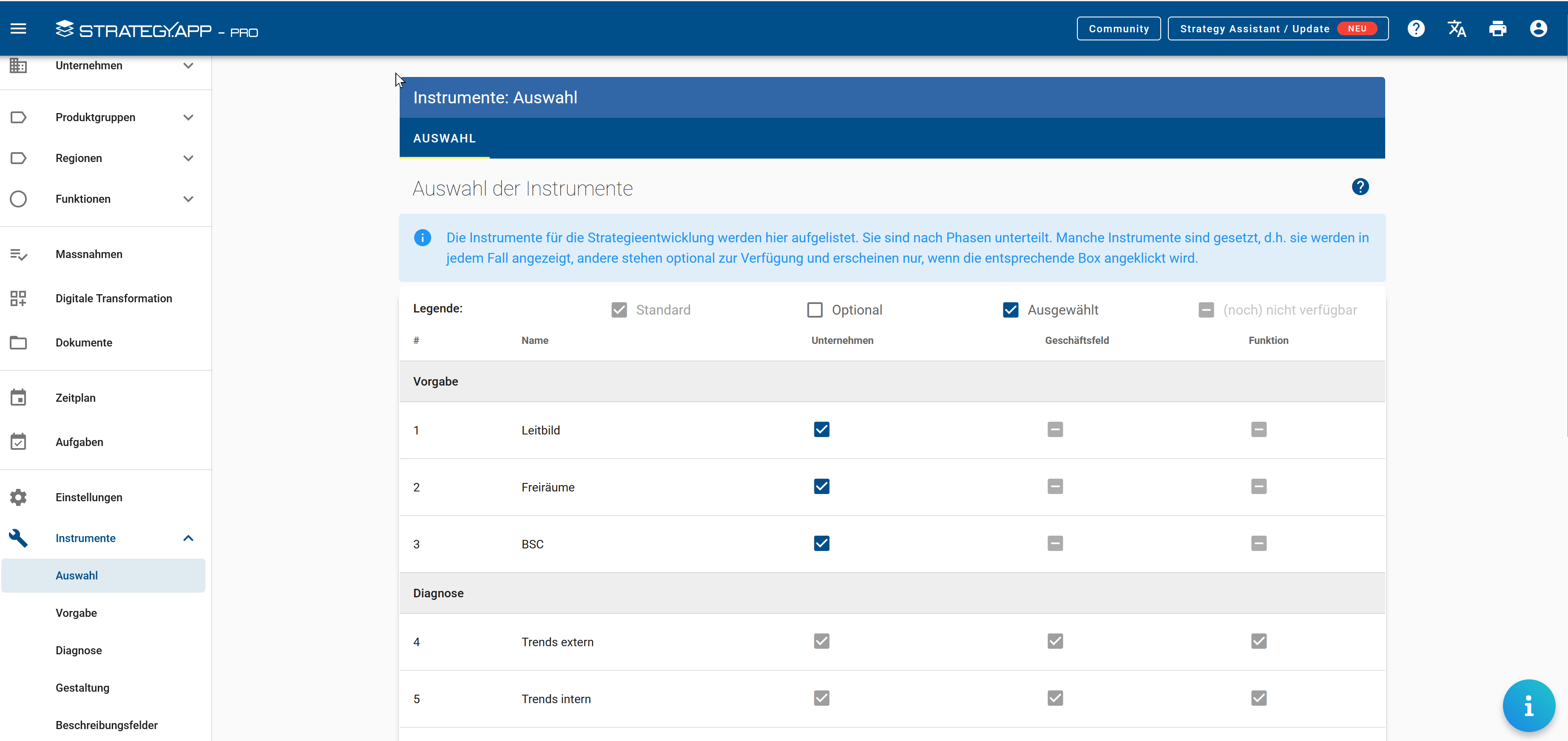Open the user account icon
Image resolution: width=1568 pixels, height=741 pixels.
pos(1538,28)
